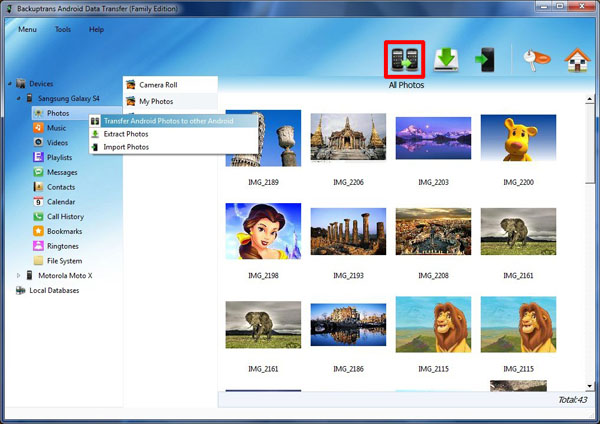The width and height of the screenshot is (600, 424).
Task: Click the green download arrow toolbar icon
Action: tap(446, 59)
